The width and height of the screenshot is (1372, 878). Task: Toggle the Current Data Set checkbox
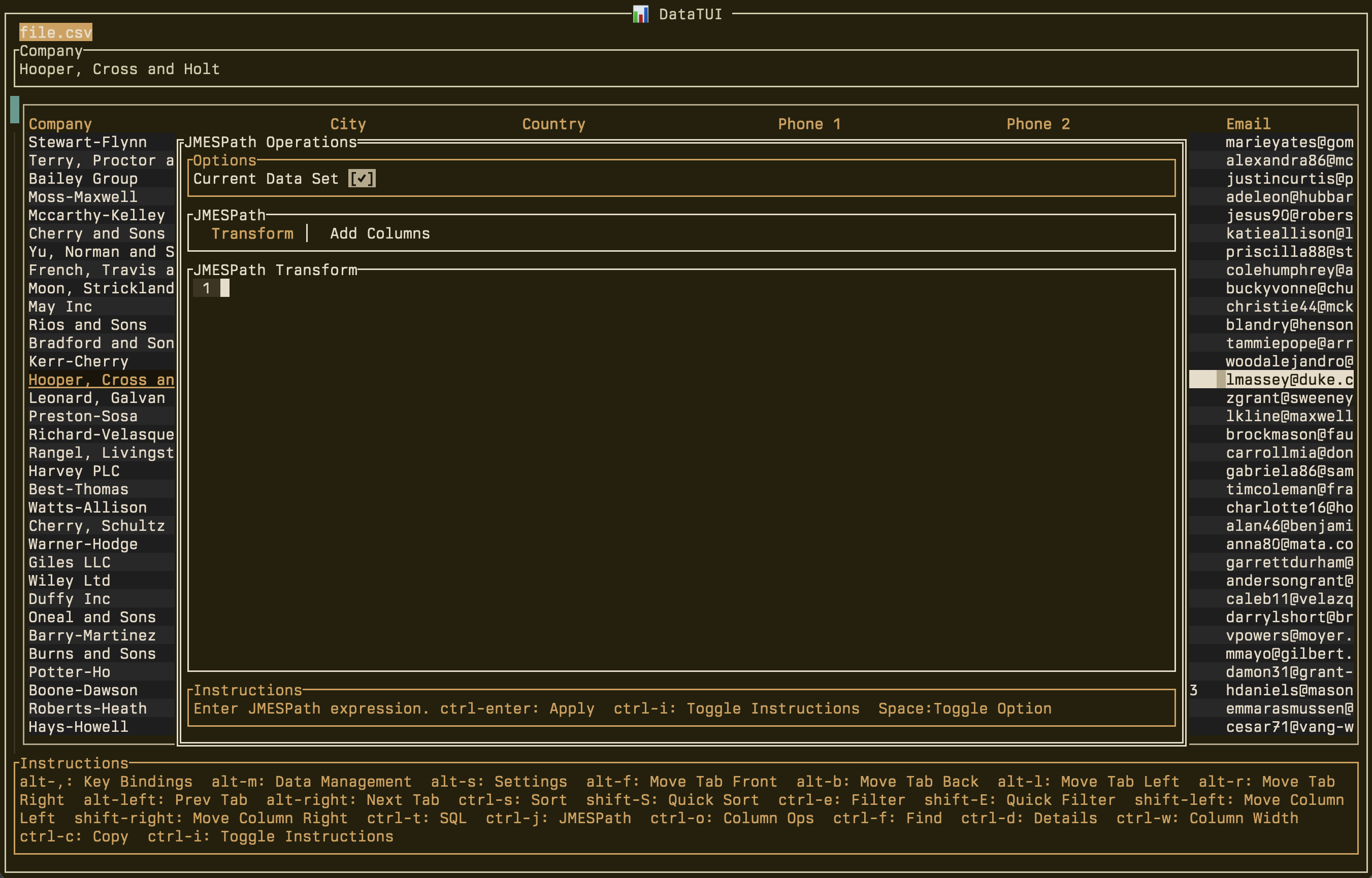coord(362,179)
